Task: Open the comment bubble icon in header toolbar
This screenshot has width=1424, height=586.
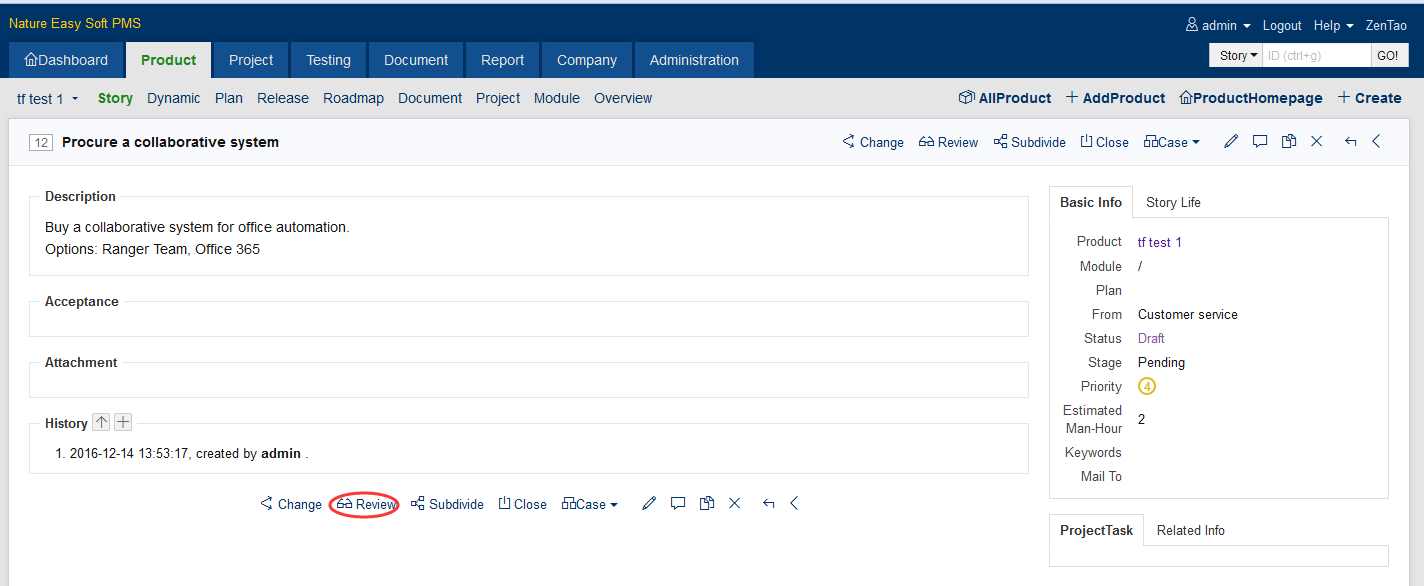Action: click(x=1260, y=142)
